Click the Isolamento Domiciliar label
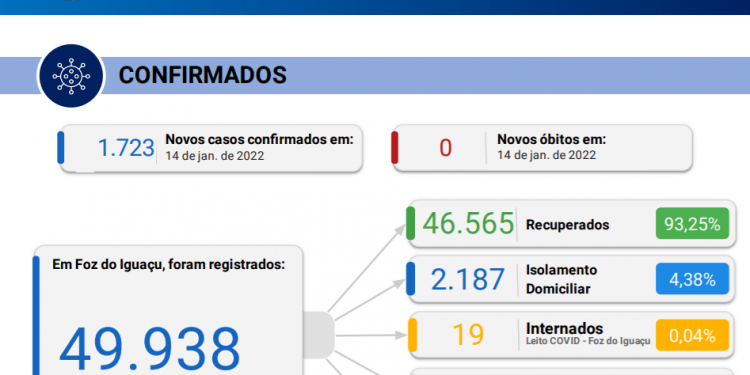 562,279
